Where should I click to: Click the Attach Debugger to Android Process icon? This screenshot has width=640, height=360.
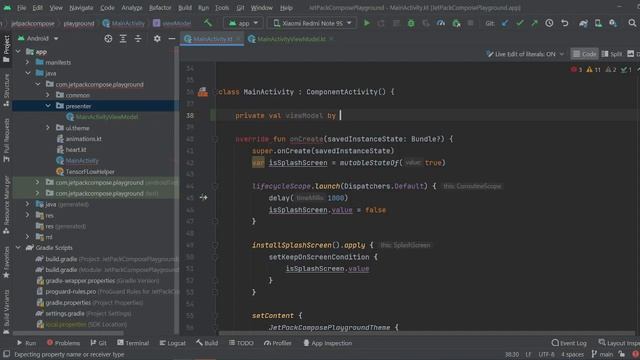[456, 23]
